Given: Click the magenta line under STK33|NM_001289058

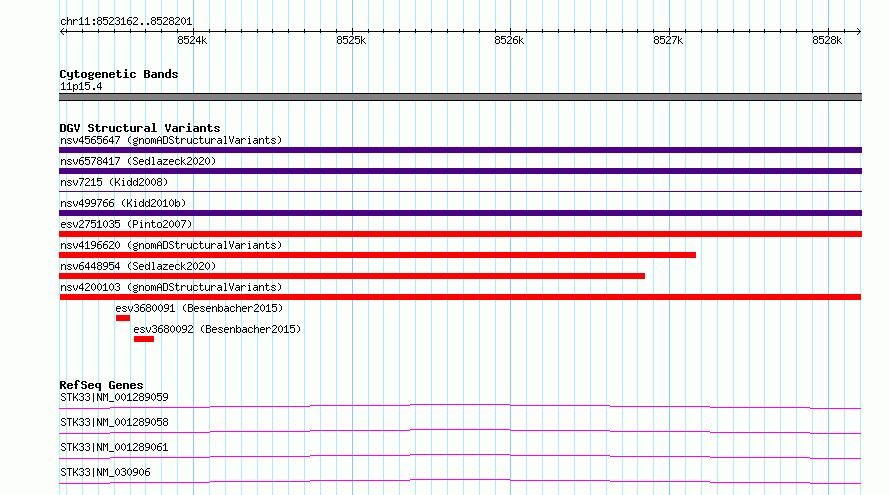Looking at the screenshot, I should click(460, 431).
